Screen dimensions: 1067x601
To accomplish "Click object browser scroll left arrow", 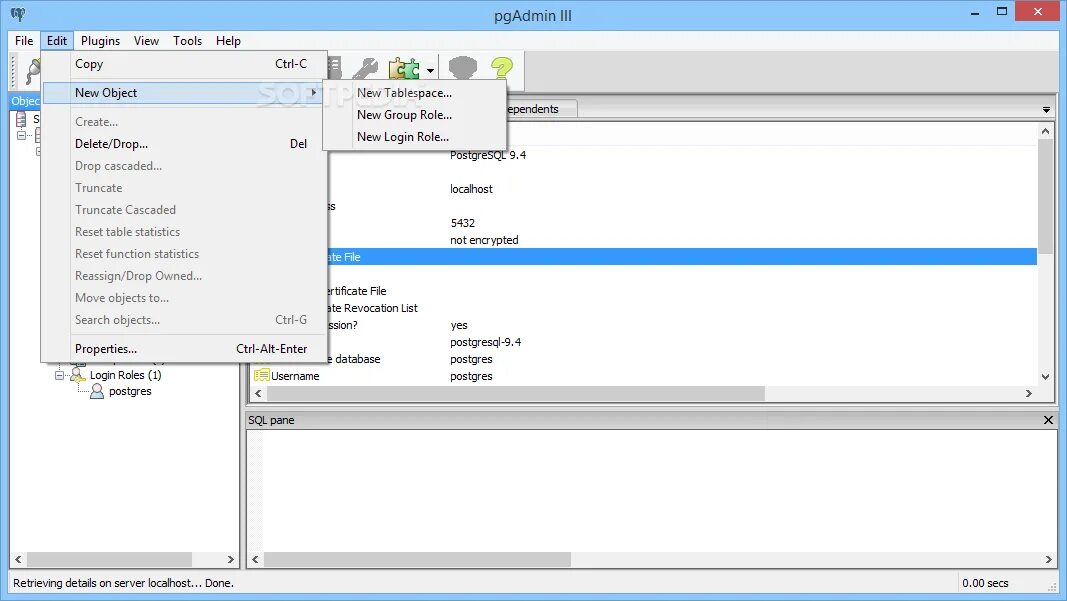I will [x=18, y=559].
